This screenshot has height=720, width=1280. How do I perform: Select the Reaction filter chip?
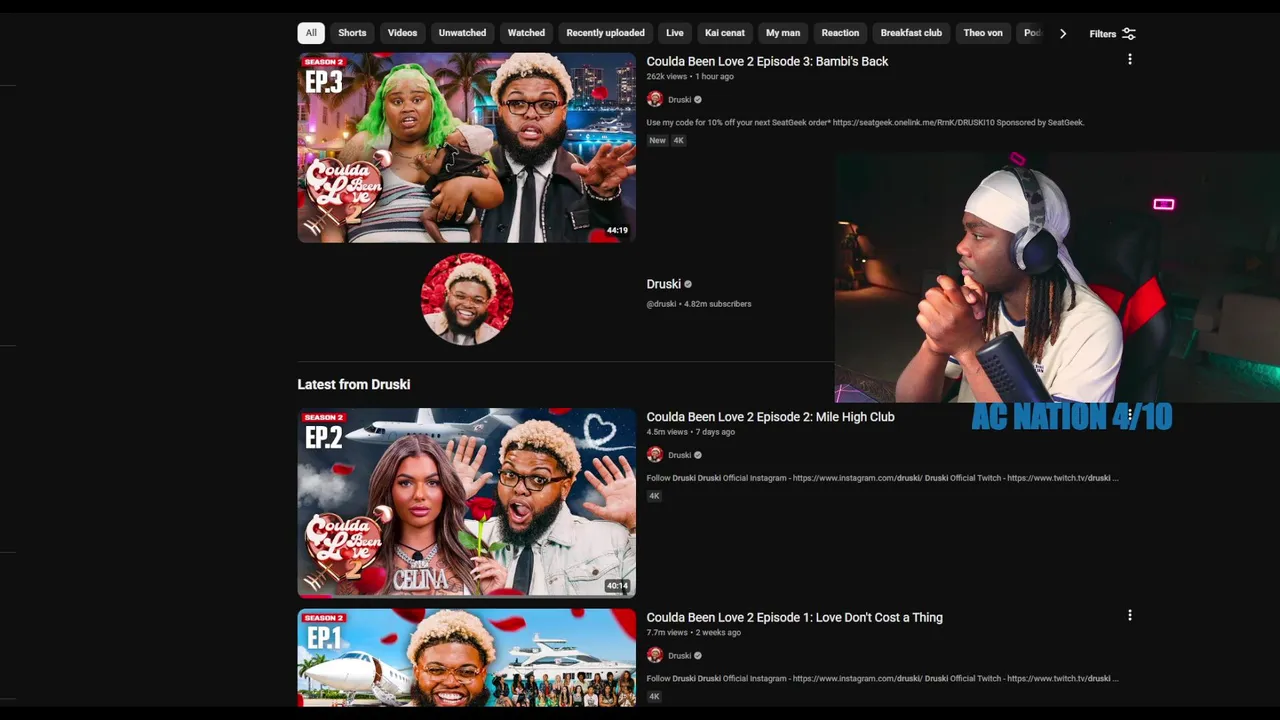click(840, 33)
